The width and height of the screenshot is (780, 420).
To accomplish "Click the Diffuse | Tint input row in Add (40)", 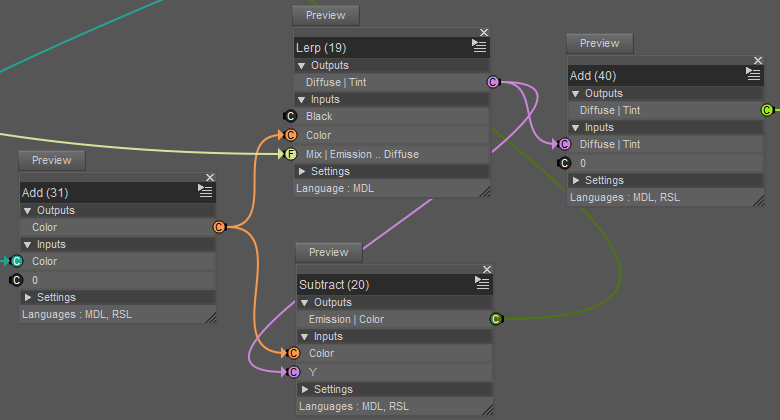I will pyautogui.click(x=666, y=144).
